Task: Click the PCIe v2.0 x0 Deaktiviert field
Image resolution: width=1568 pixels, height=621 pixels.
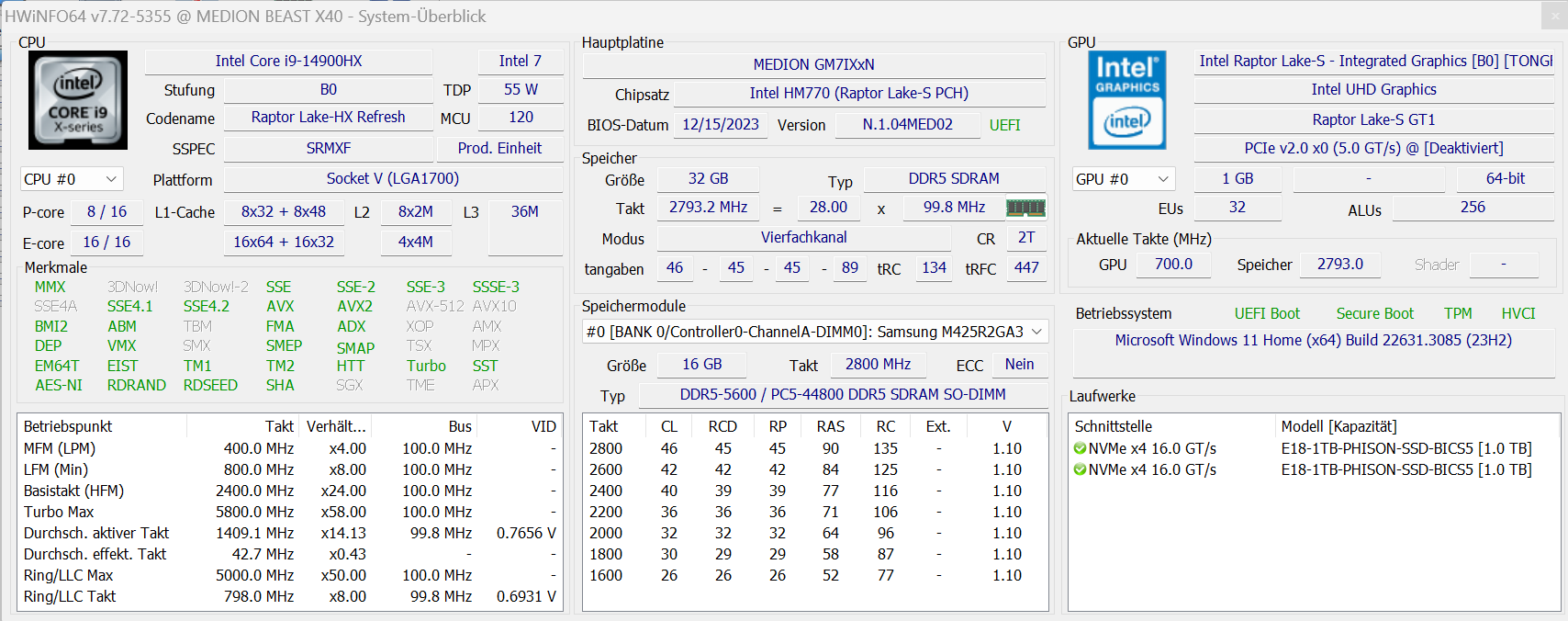Action: (x=1374, y=148)
